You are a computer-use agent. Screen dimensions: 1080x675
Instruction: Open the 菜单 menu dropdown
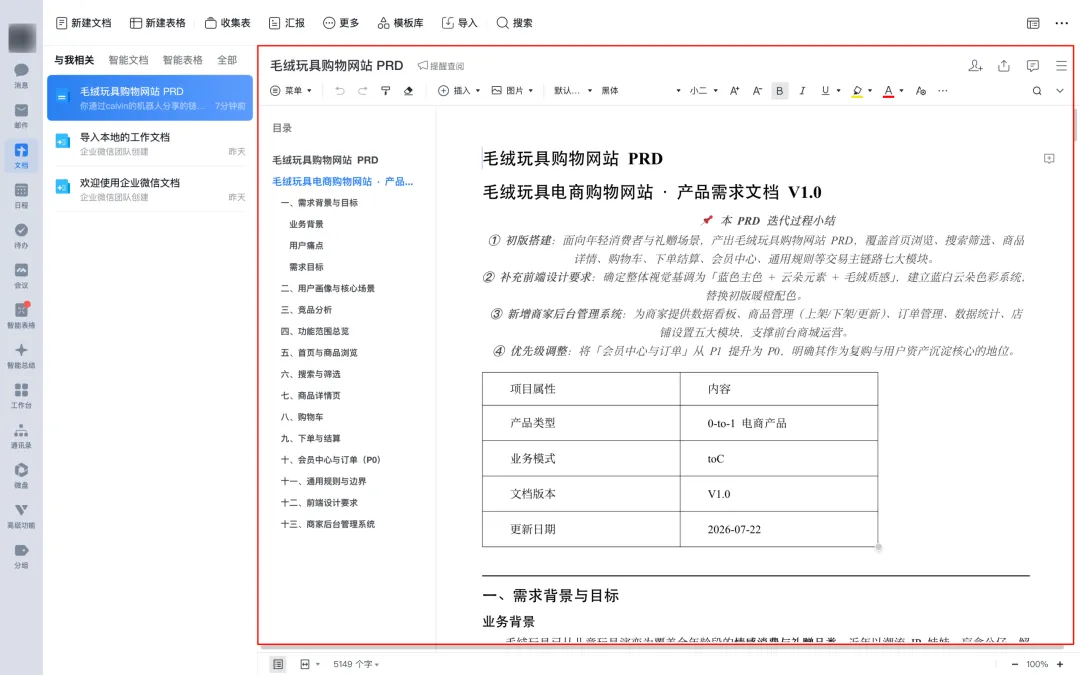[x=291, y=91]
